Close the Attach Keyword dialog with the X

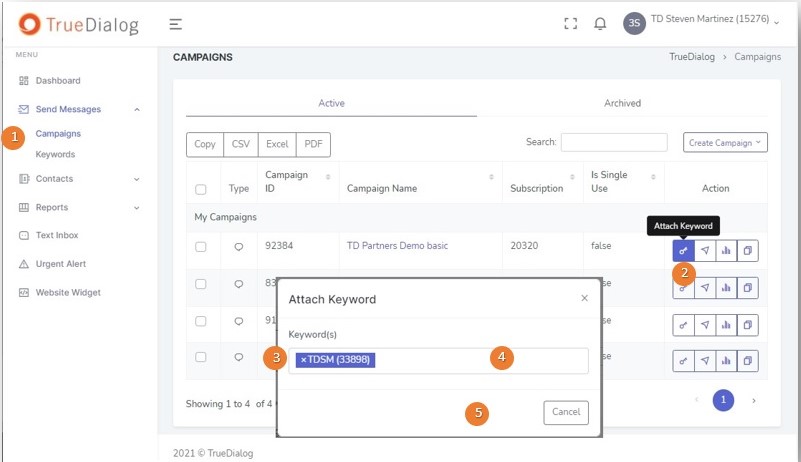(x=585, y=298)
